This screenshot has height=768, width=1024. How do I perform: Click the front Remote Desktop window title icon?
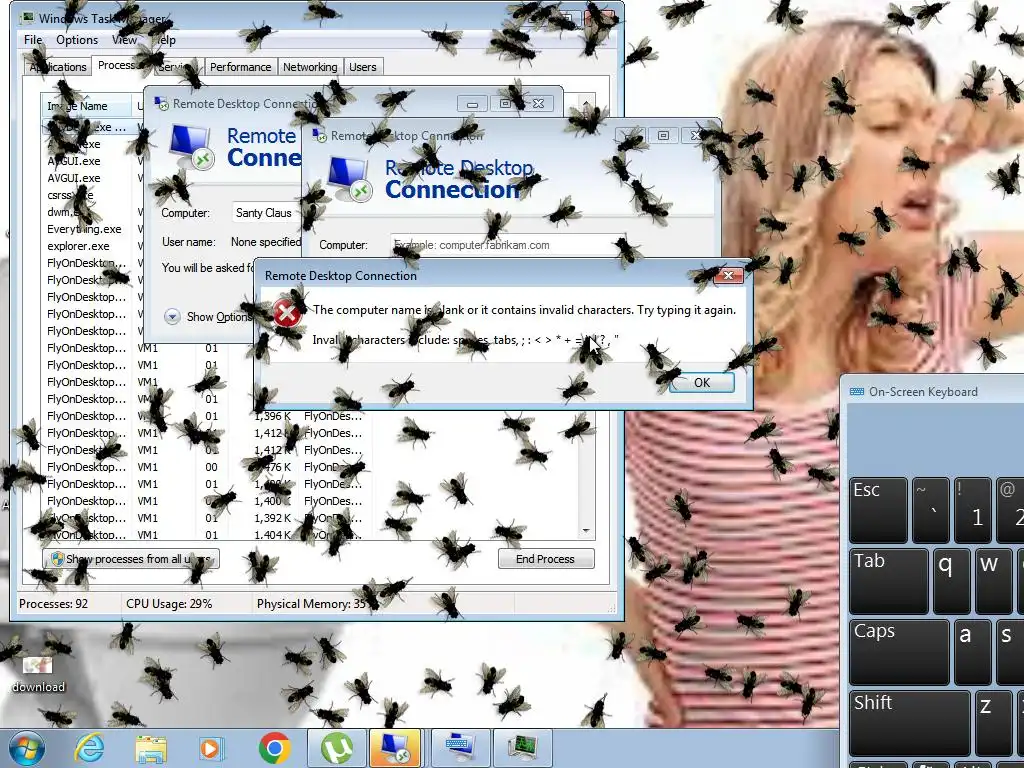click(319, 135)
